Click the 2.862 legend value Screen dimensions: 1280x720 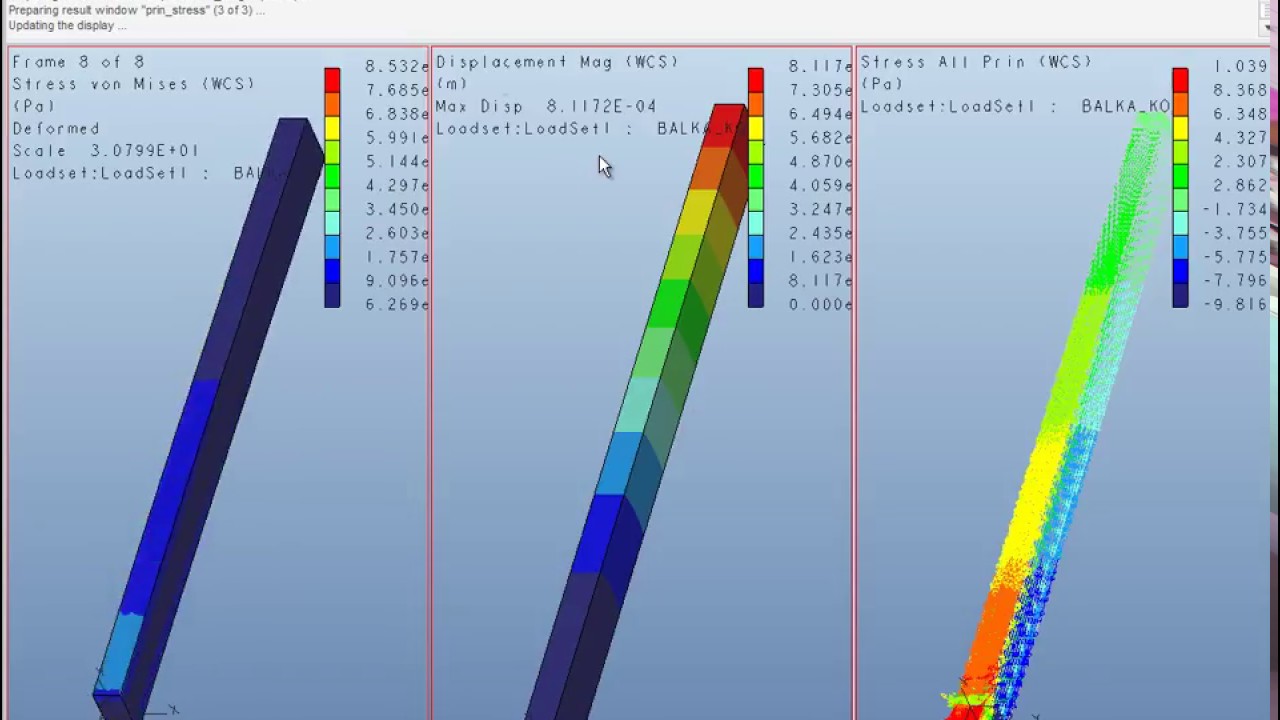(x=1241, y=186)
